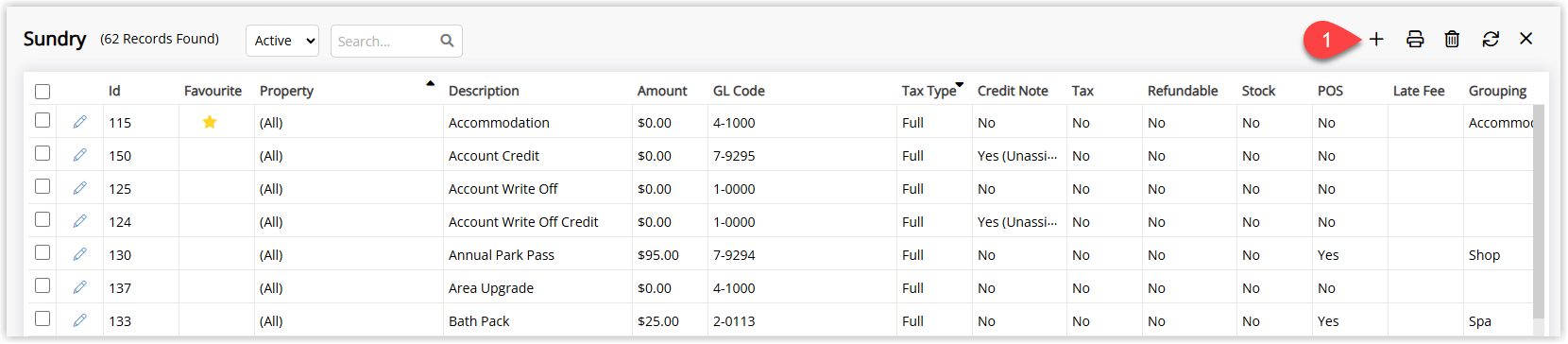
Task: Select all records checkbox in header
Action: pos(43,92)
